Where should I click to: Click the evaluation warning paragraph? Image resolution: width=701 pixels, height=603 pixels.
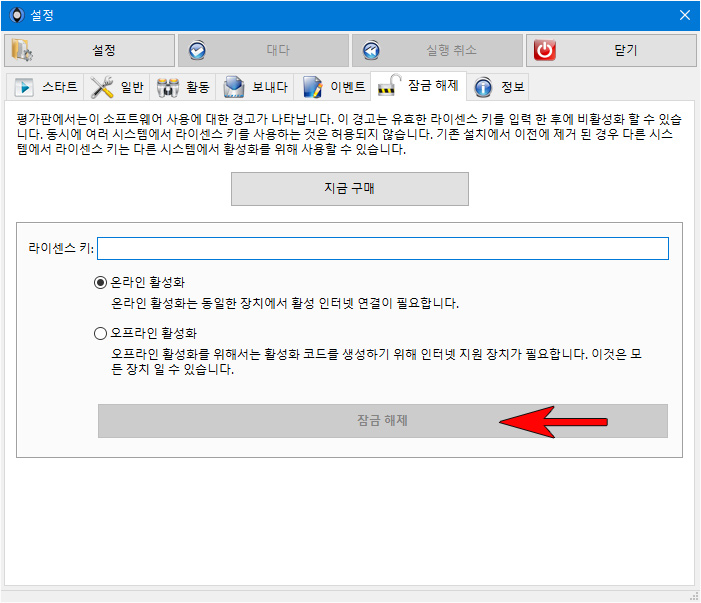pos(349,134)
